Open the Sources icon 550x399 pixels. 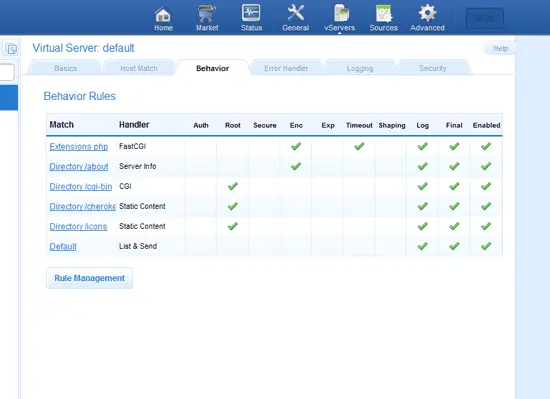coord(383,14)
